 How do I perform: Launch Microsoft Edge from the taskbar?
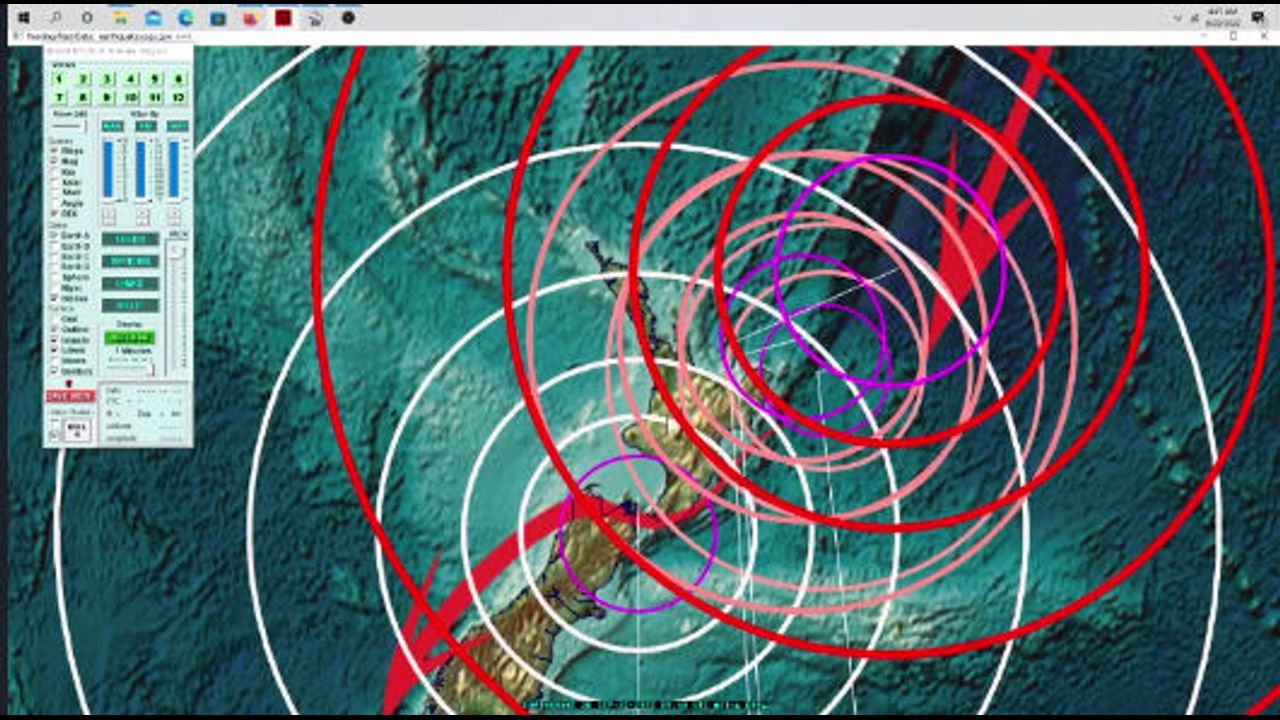coord(185,17)
